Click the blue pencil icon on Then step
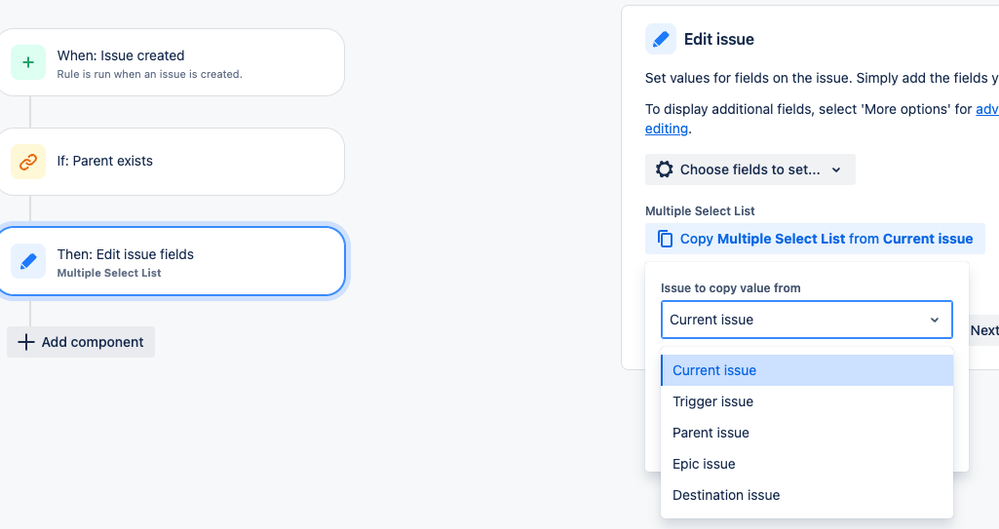 (28, 261)
